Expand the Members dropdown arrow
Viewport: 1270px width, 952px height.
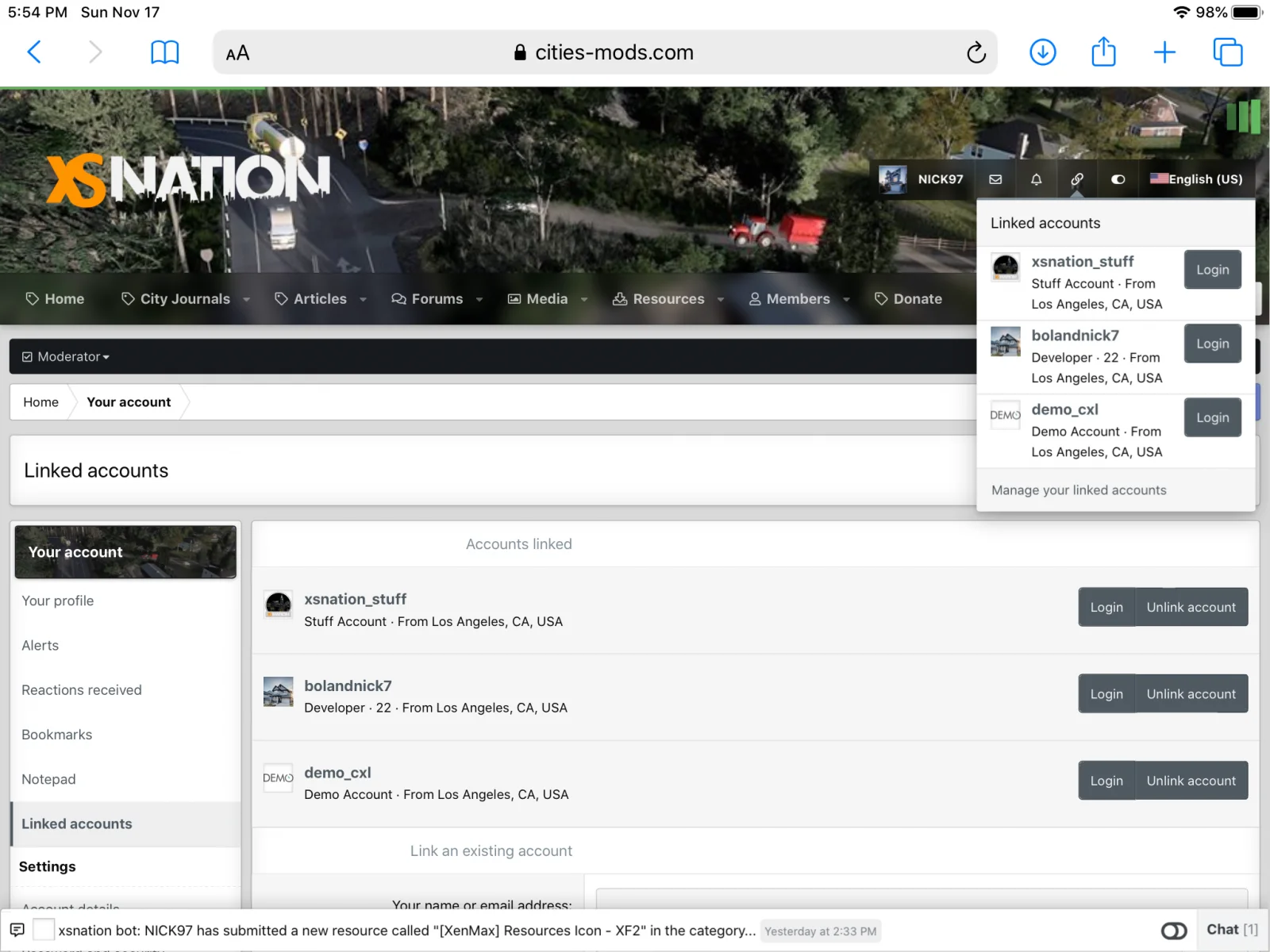(x=846, y=300)
